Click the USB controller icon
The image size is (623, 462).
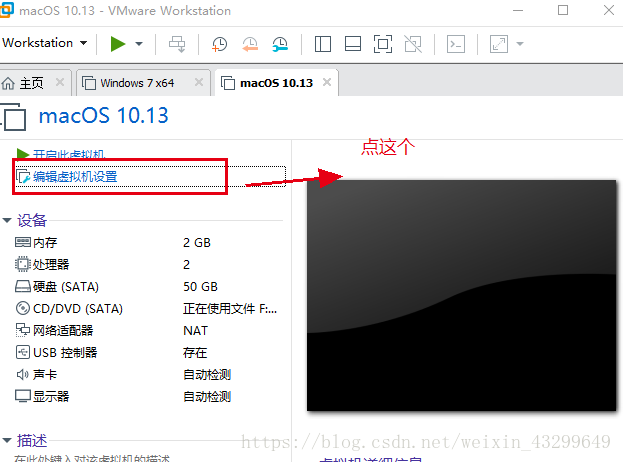(23, 352)
